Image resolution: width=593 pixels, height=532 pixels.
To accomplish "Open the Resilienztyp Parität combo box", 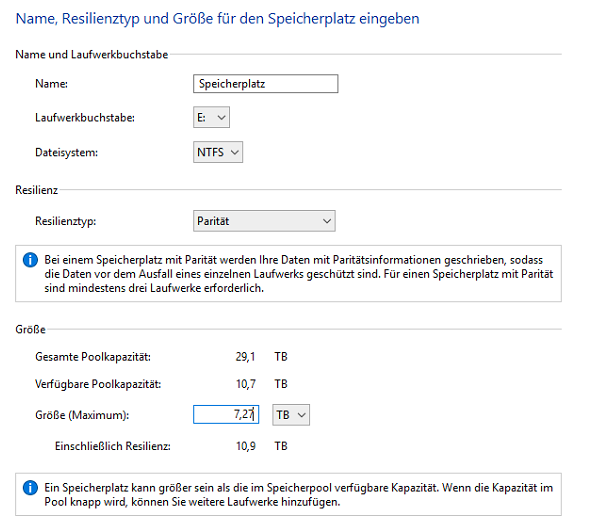I will click(264, 221).
